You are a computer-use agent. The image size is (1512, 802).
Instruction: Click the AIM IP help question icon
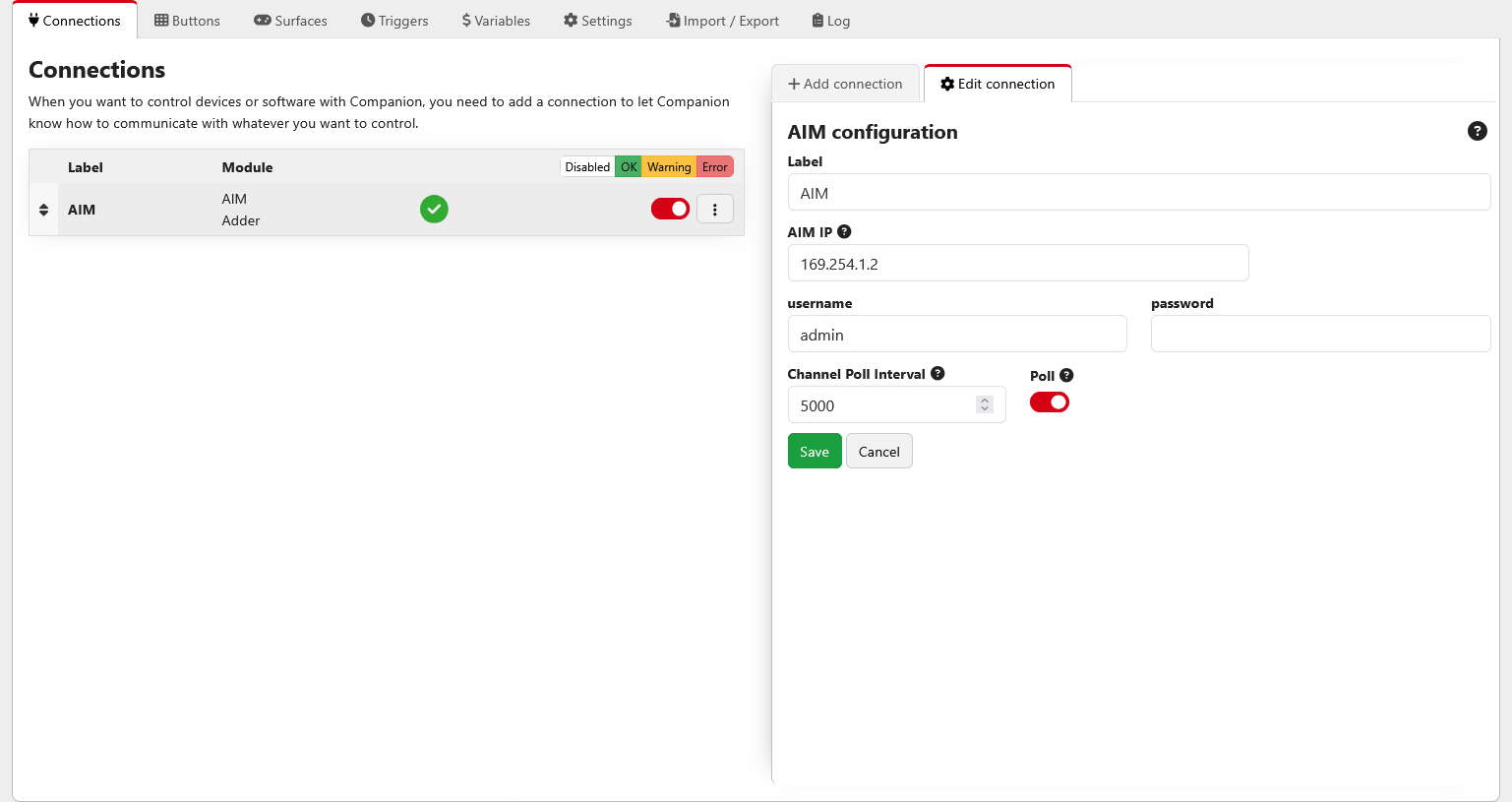844,232
